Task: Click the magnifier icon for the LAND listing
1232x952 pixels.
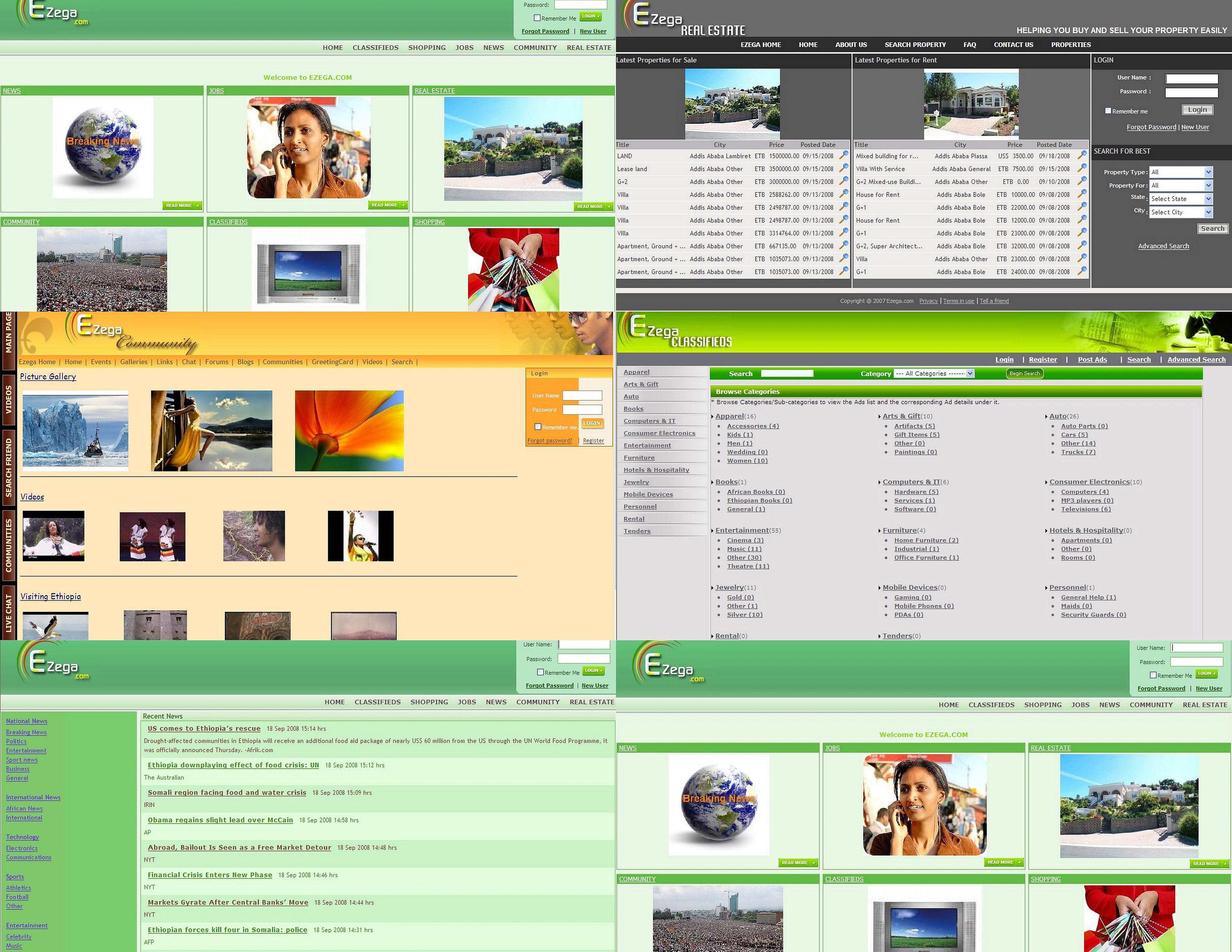Action: [843, 155]
